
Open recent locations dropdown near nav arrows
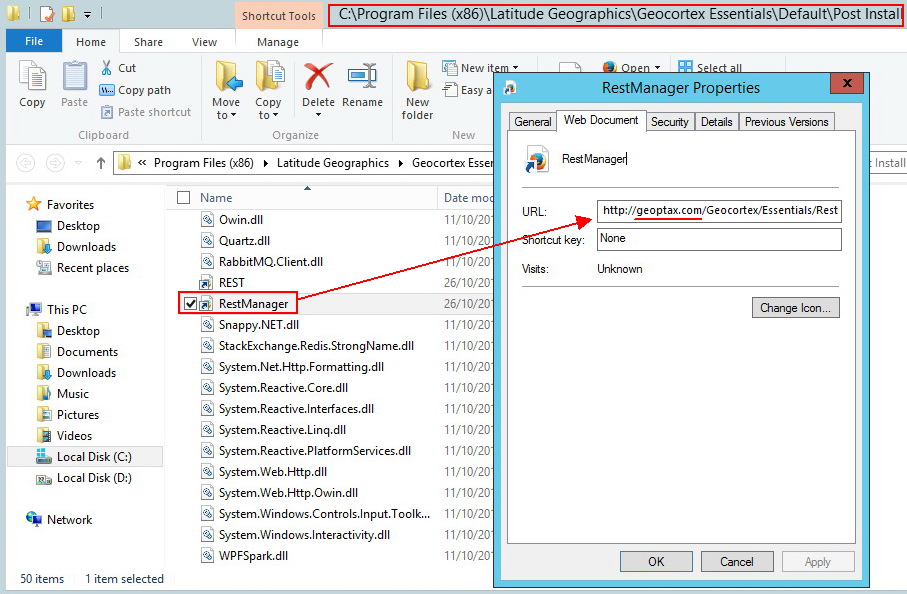click(78, 163)
